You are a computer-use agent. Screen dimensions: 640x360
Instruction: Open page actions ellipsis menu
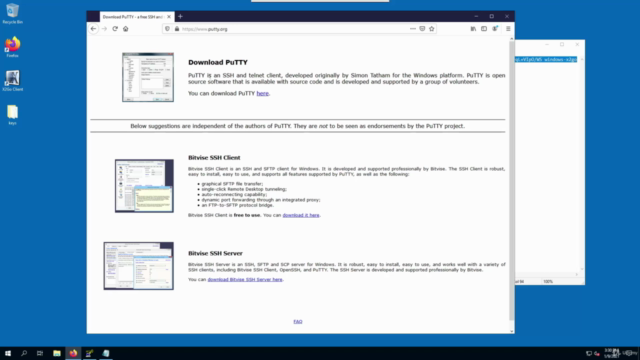click(x=413, y=29)
